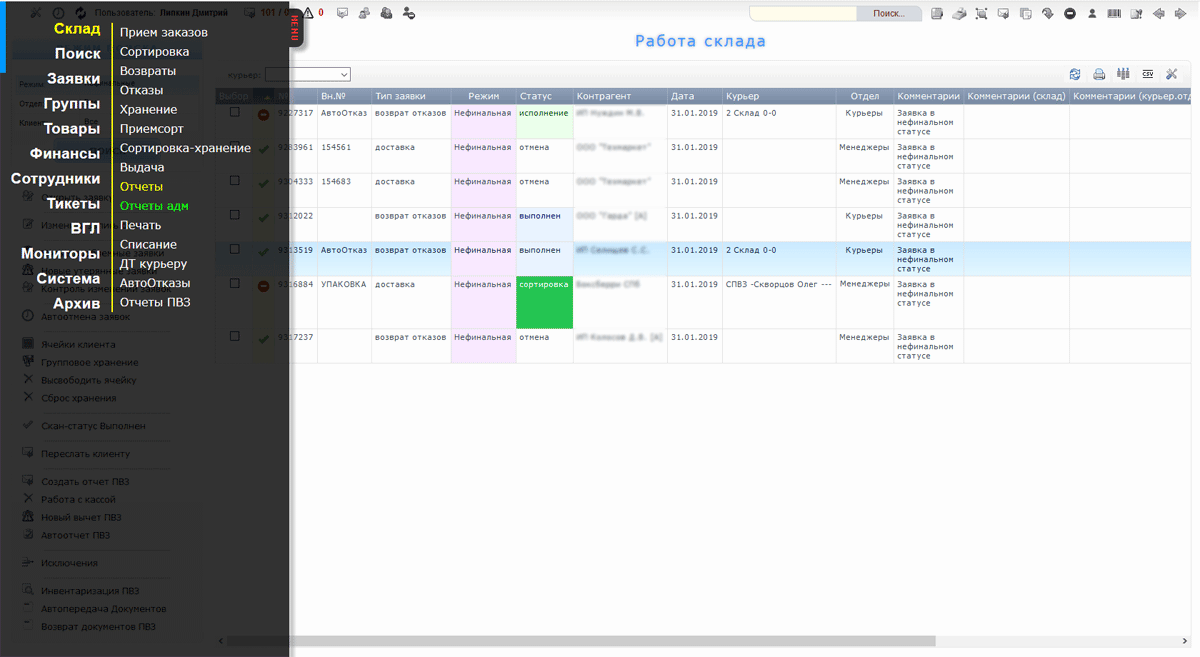Open the wrench settings icon above the table

1172,74
